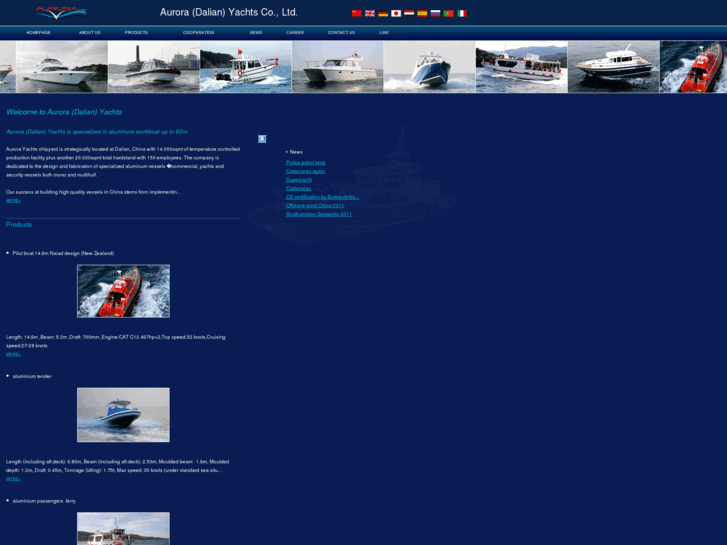The image size is (727, 545).
Task: Open the Catamaran again news link
Action: [x=306, y=171]
